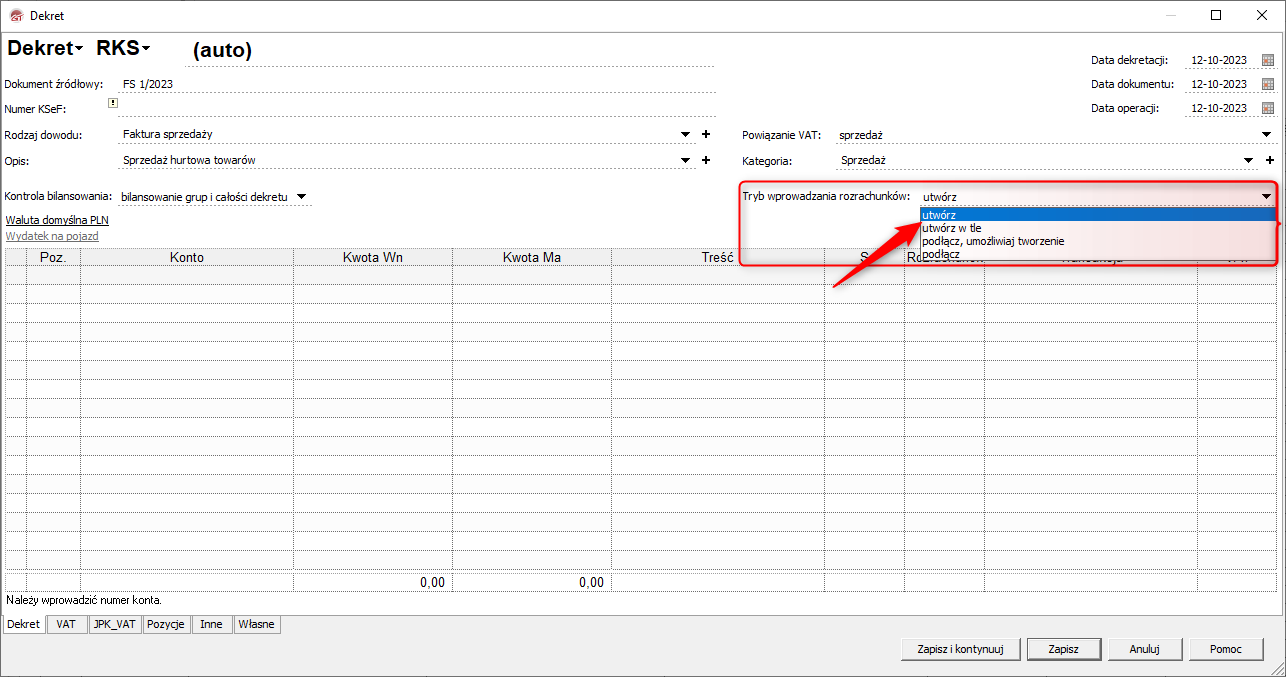
Task: Click Kwota Ma total 0,00 cell
Action: tap(532, 582)
